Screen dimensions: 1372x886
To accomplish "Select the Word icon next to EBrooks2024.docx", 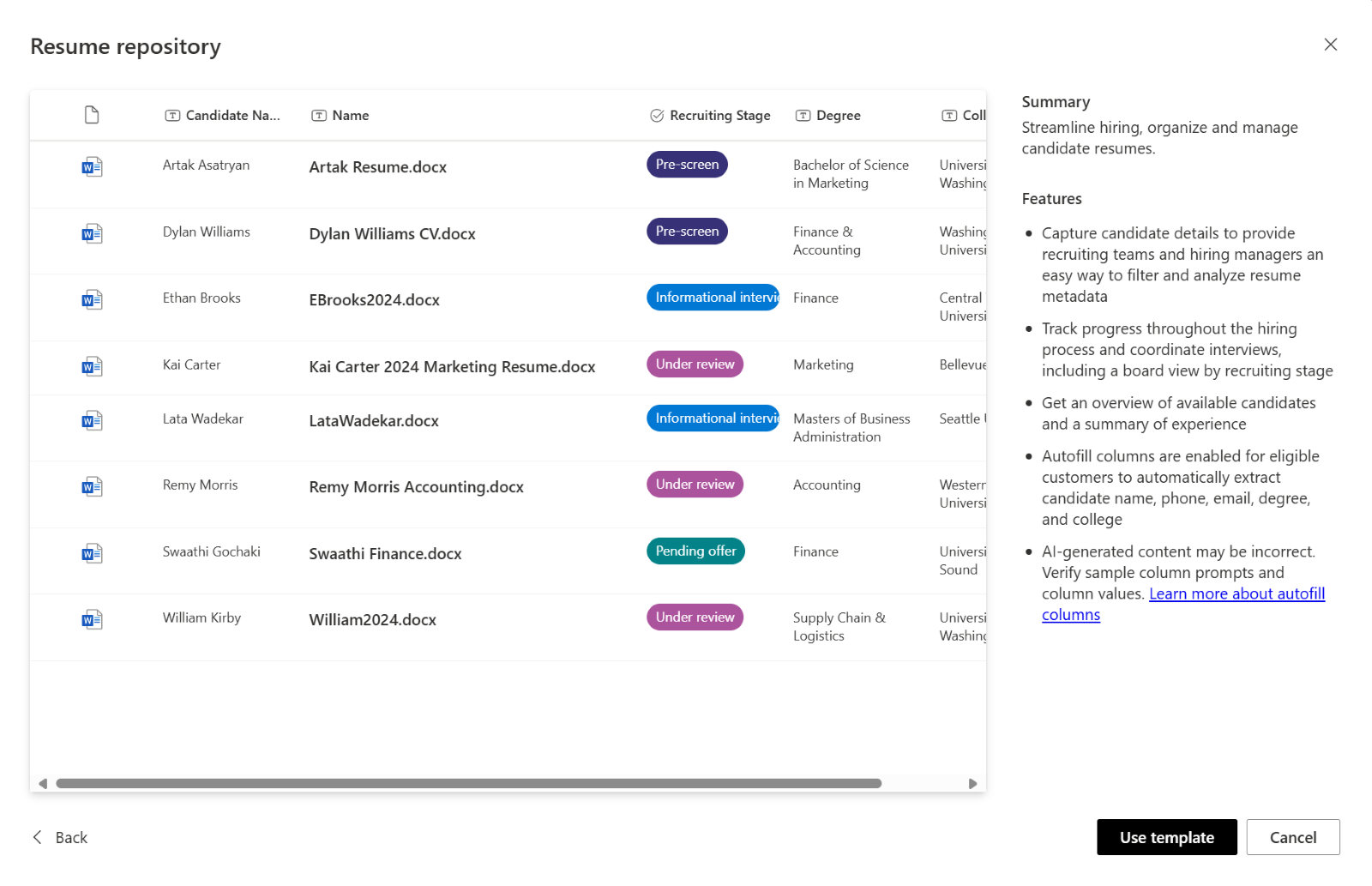I will (91, 298).
